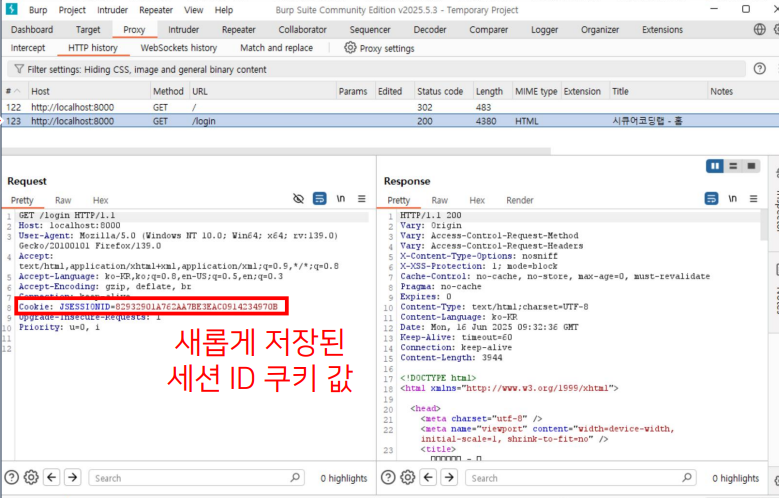This screenshot has width=779, height=498.
Task: Open Response pane hamburger options menu
Action: 753,199
